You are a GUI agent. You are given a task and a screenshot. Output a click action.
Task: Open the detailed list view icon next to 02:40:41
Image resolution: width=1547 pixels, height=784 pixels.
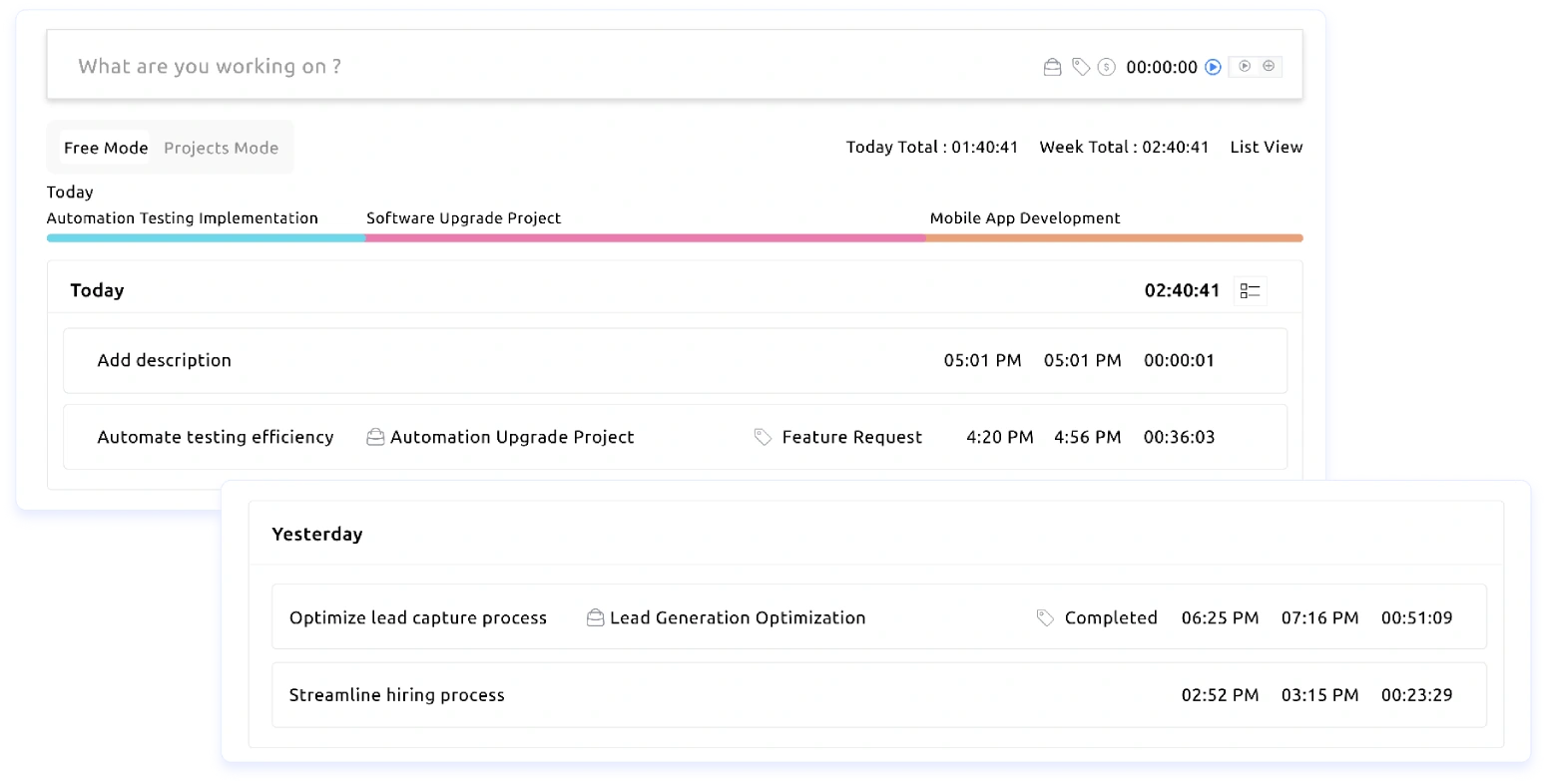(1249, 289)
